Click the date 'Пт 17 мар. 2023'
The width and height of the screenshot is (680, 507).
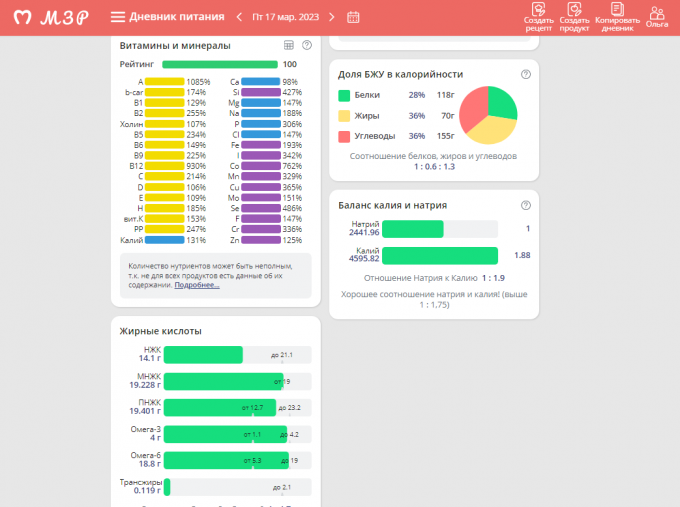pyautogui.click(x=287, y=17)
